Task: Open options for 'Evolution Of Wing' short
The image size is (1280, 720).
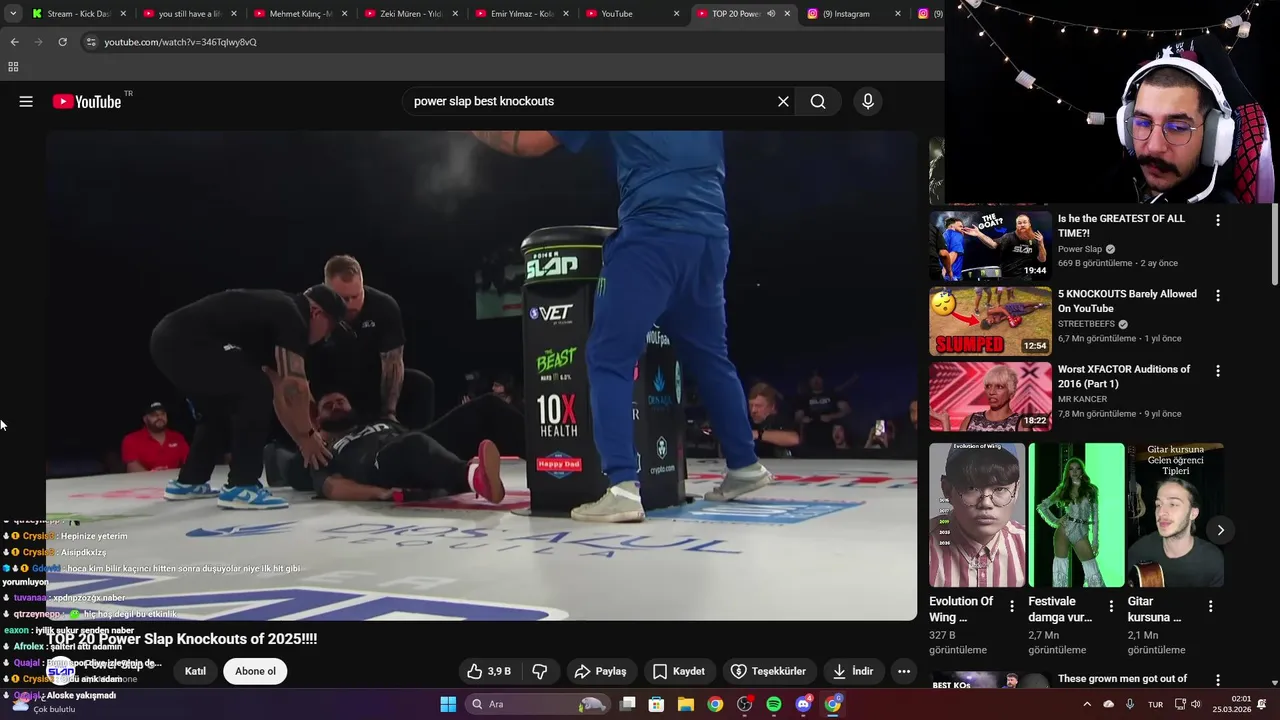Action: pos(1011,606)
